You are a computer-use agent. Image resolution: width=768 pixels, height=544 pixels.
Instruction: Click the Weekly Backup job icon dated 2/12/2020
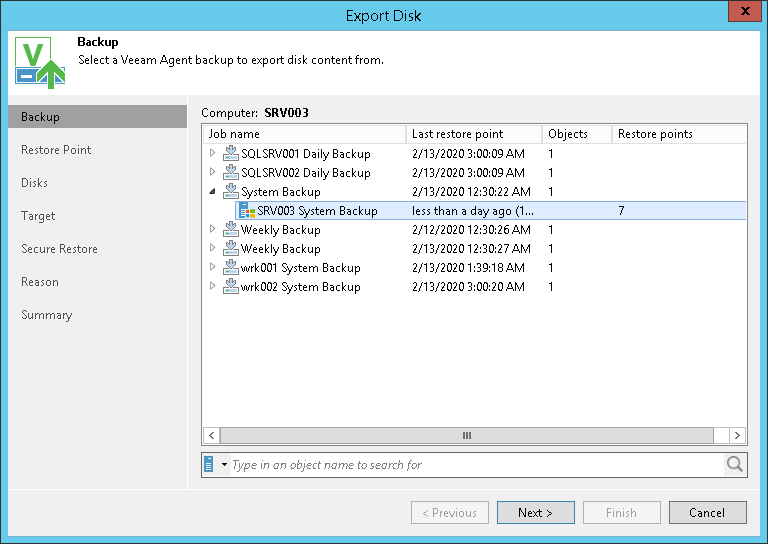(231, 230)
